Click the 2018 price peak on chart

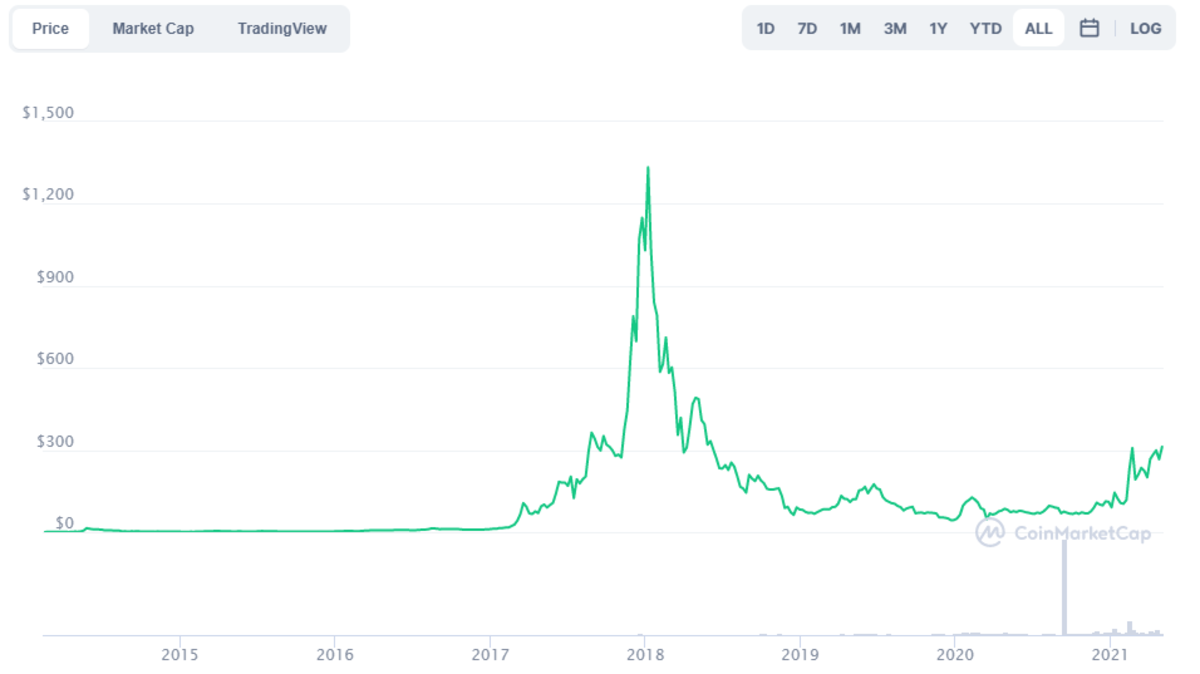point(648,168)
